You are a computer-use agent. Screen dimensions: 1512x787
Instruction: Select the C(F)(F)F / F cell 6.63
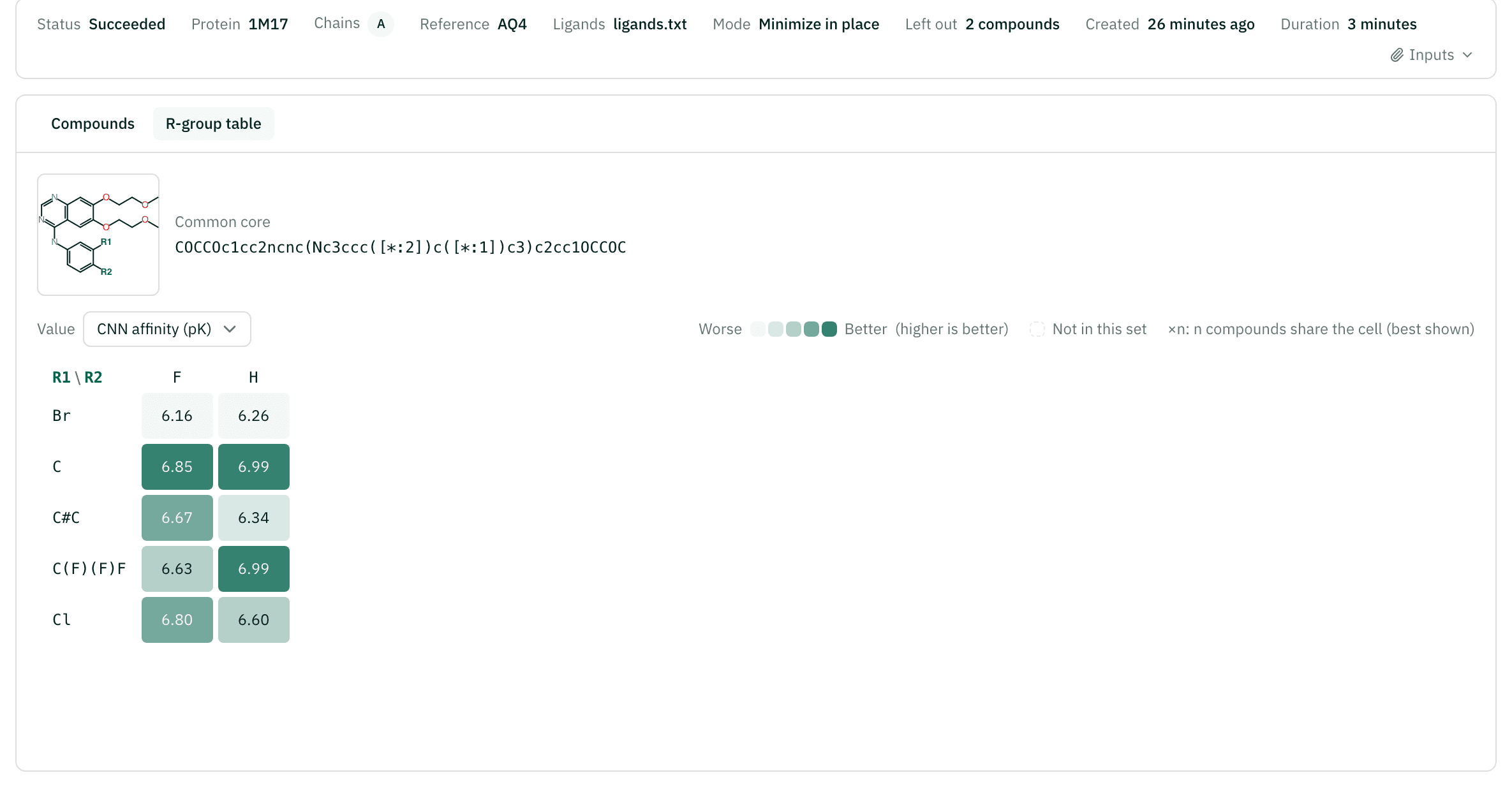pyautogui.click(x=177, y=569)
